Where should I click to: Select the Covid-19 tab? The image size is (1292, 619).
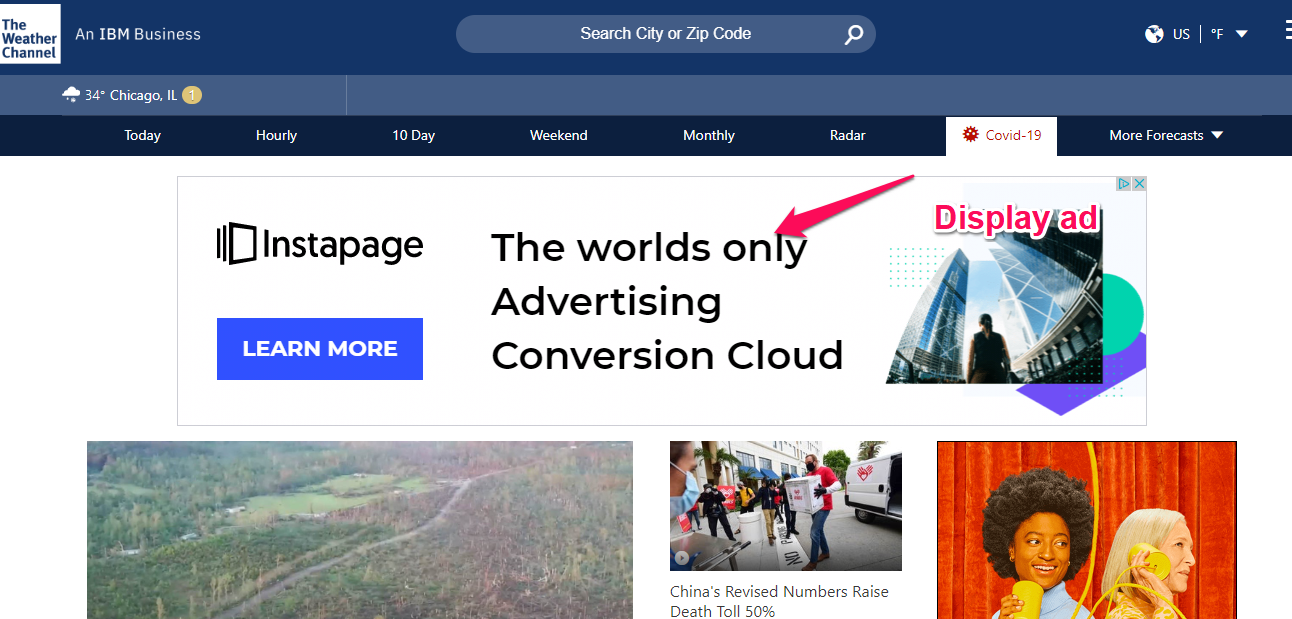pos(1001,136)
